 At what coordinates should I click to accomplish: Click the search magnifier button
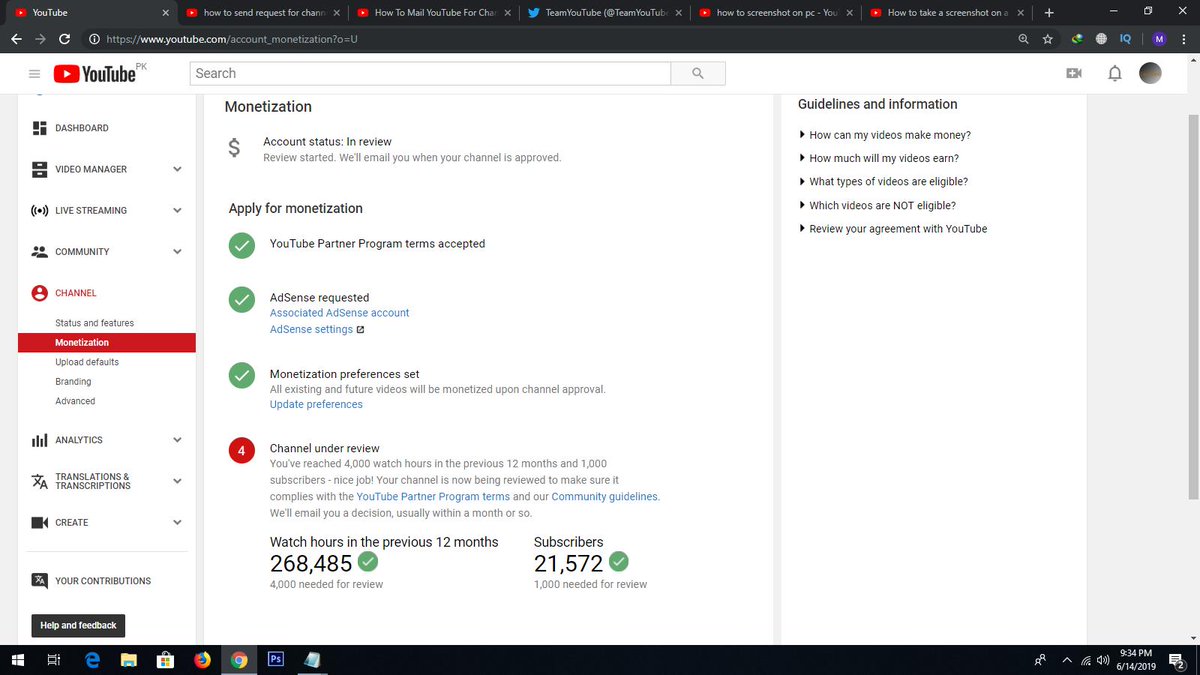[698, 73]
